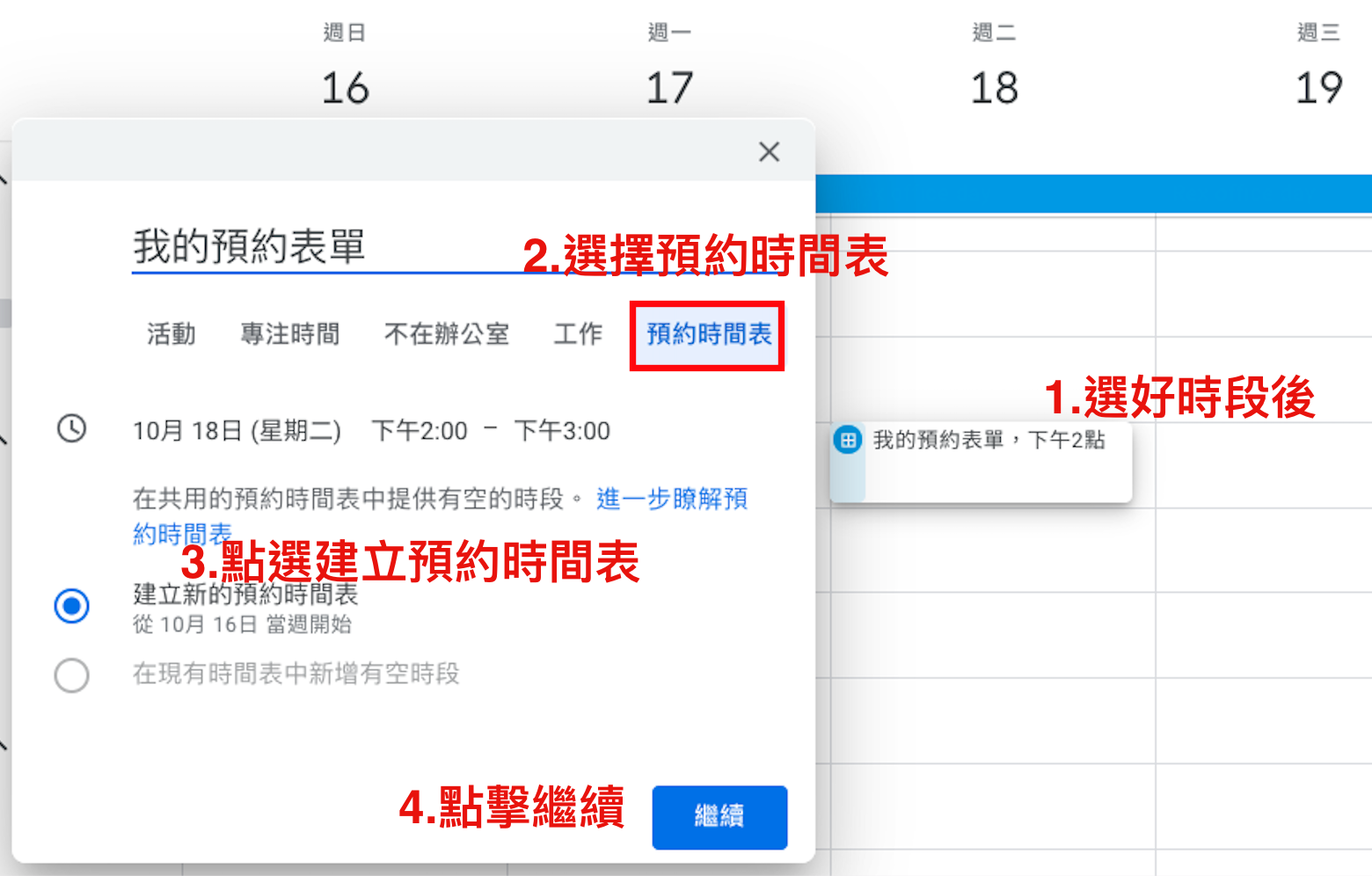Click the 週二 18 column header
The image size is (1372, 876).
click(x=994, y=62)
